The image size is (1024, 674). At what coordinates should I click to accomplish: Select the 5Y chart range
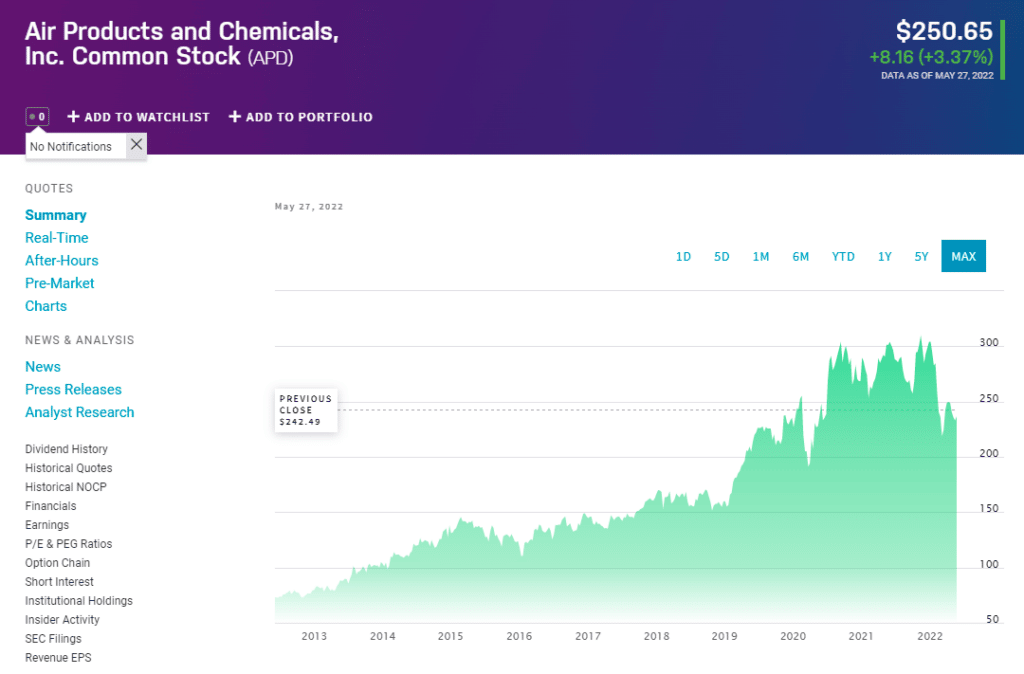pos(921,257)
